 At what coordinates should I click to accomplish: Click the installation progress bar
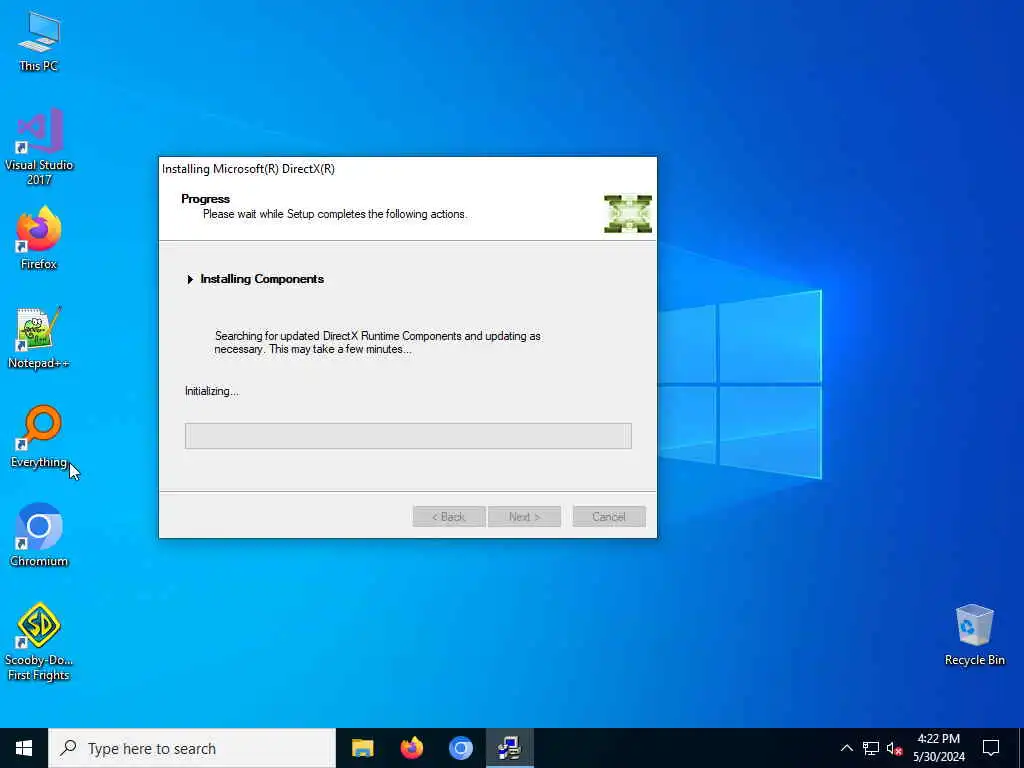pyautogui.click(x=408, y=436)
